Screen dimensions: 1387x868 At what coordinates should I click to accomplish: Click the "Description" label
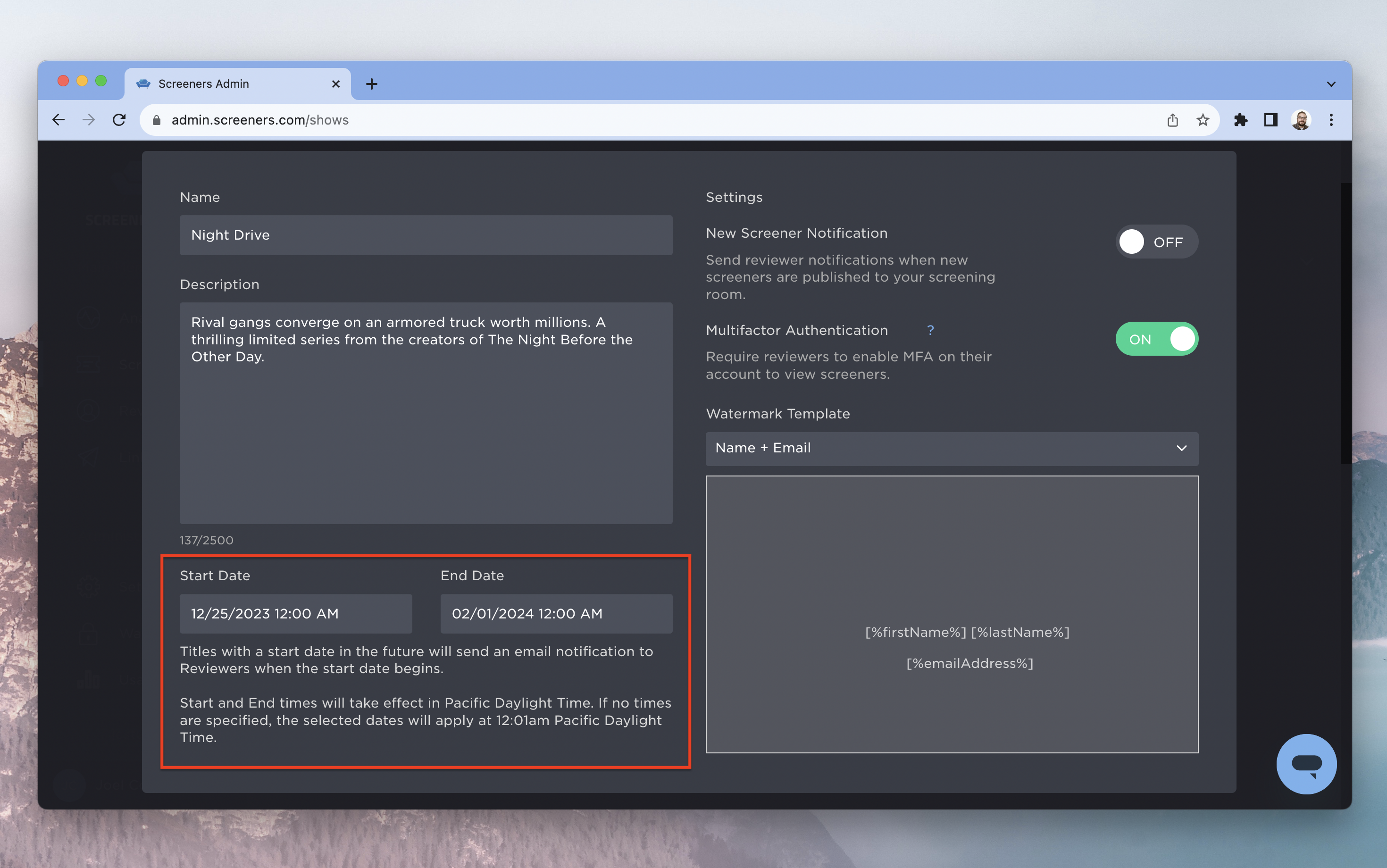[x=219, y=284]
